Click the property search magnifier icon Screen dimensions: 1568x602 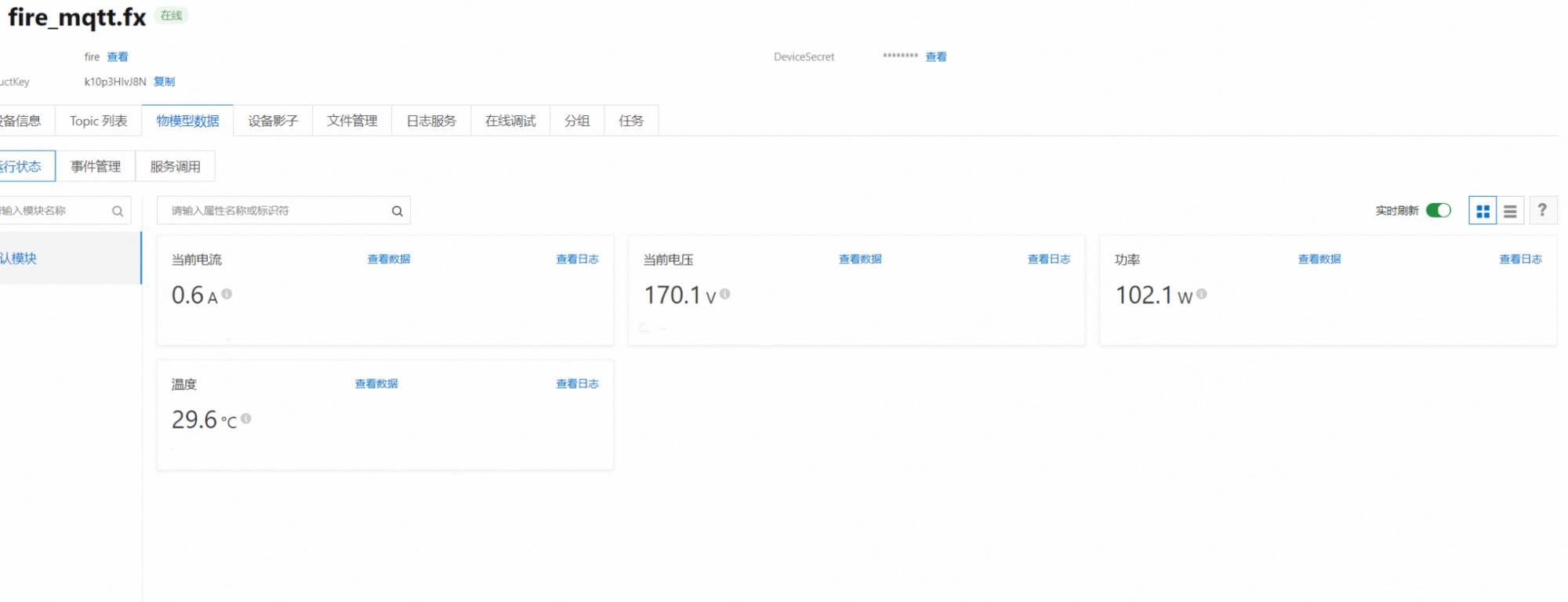(397, 211)
